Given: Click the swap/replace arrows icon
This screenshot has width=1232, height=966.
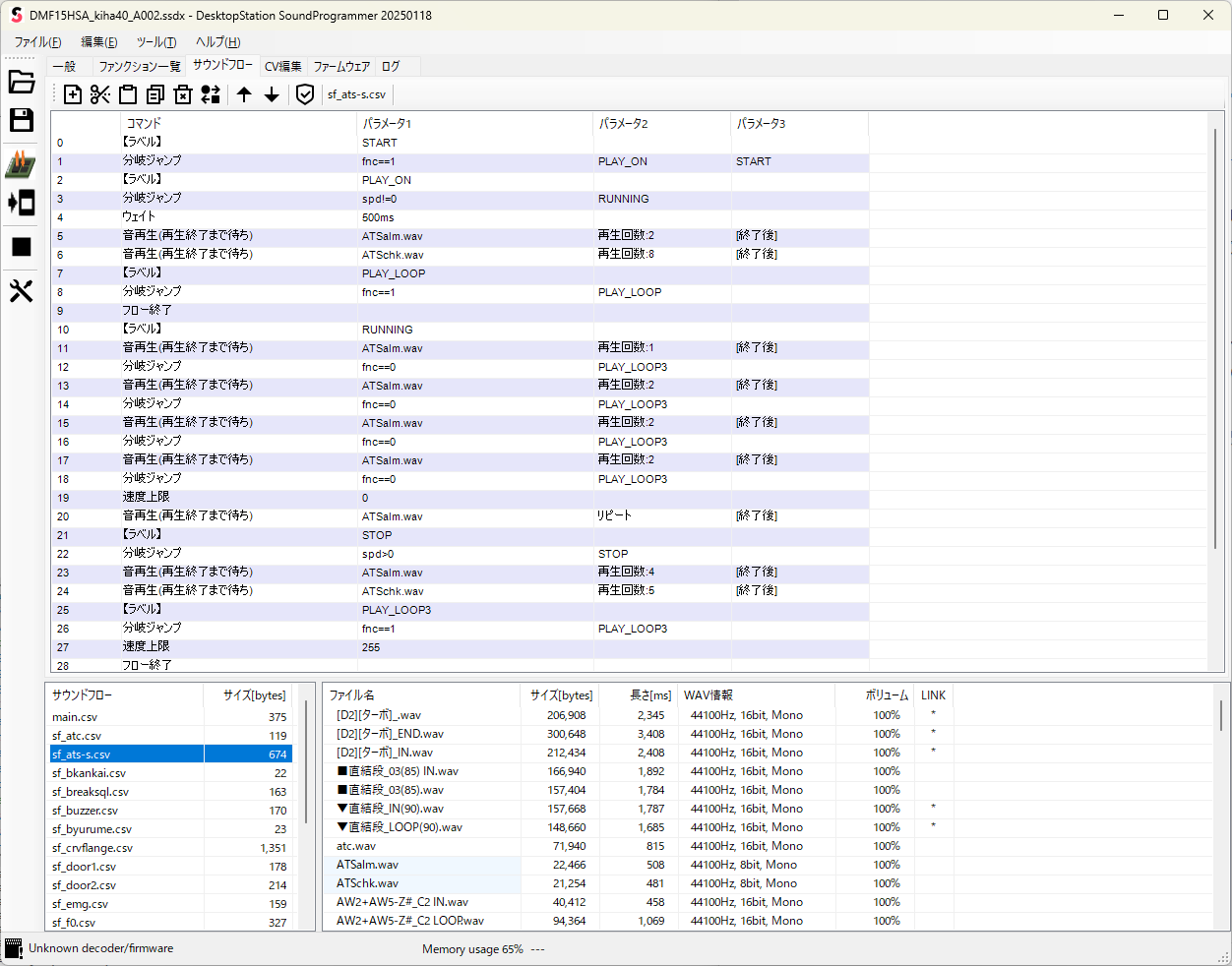Looking at the screenshot, I should tap(211, 94).
